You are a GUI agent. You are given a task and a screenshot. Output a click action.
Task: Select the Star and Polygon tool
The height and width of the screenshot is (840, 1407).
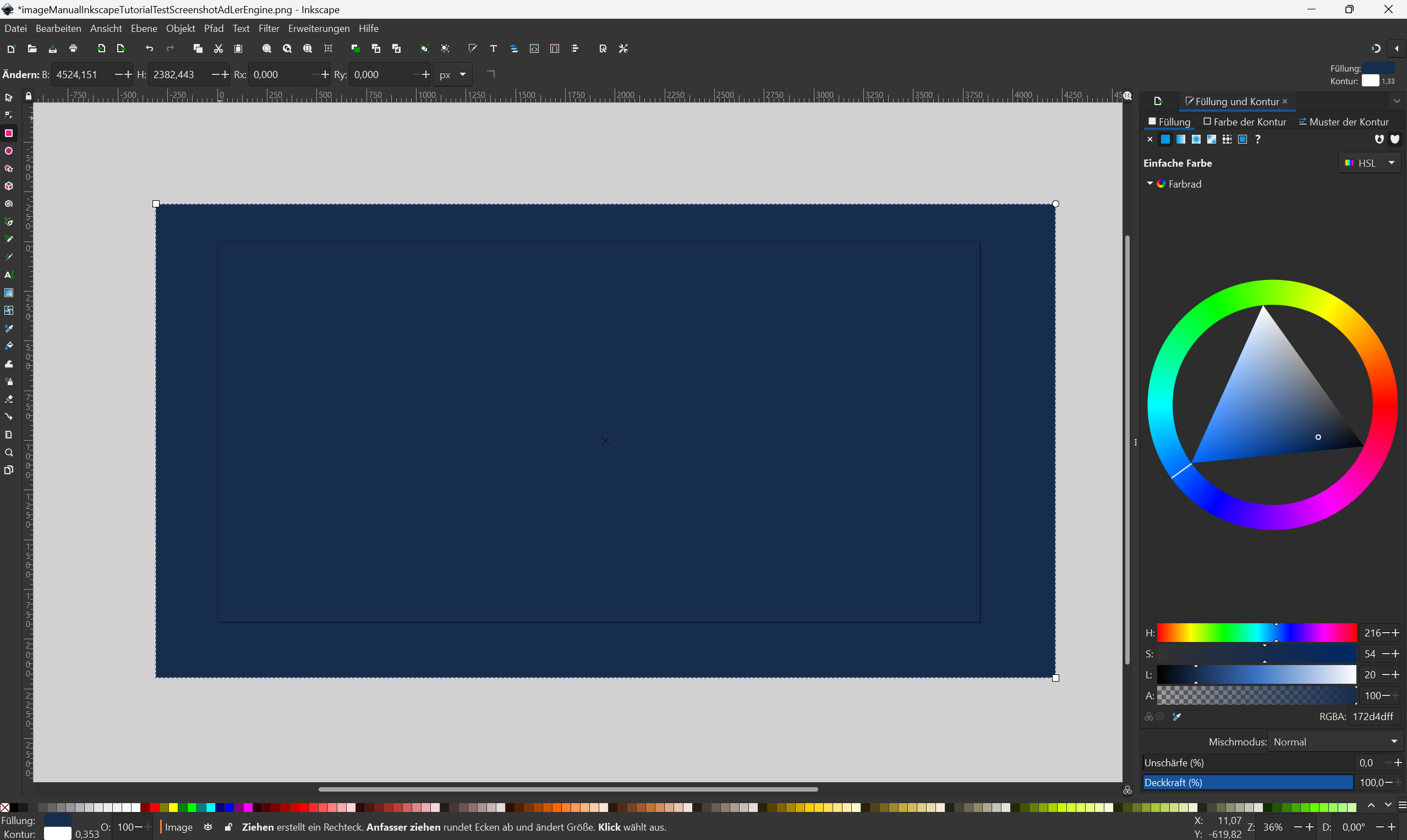[x=8, y=169]
